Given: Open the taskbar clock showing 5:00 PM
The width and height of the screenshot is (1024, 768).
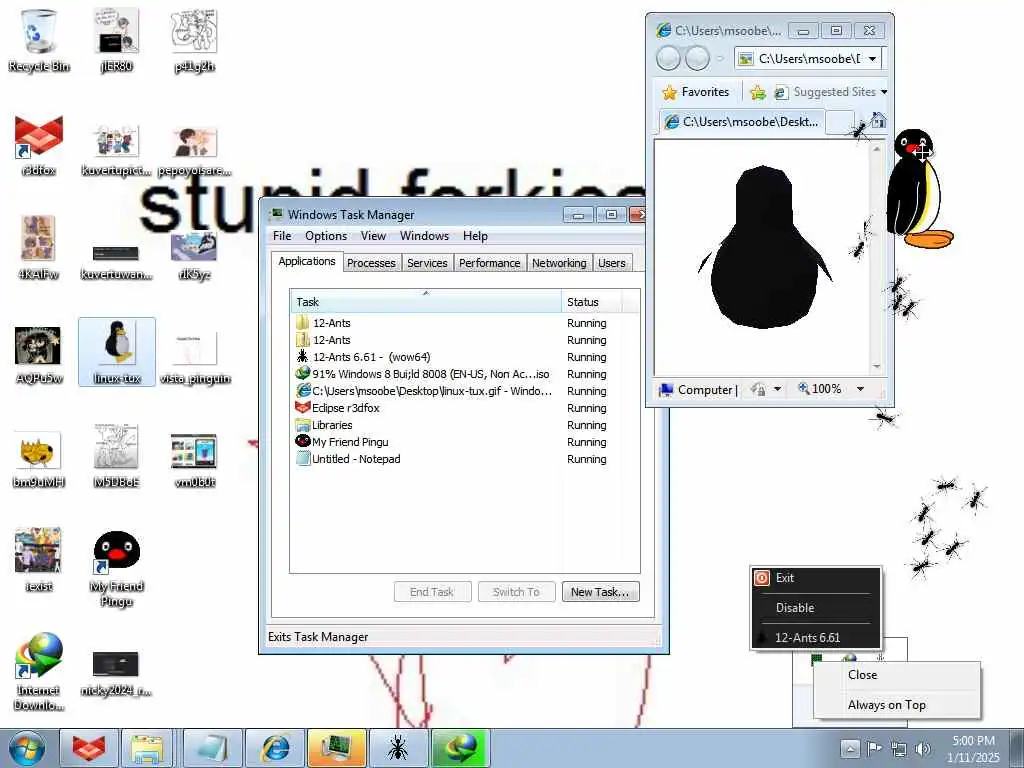Looking at the screenshot, I should pyautogui.click(x=973, y=749).
